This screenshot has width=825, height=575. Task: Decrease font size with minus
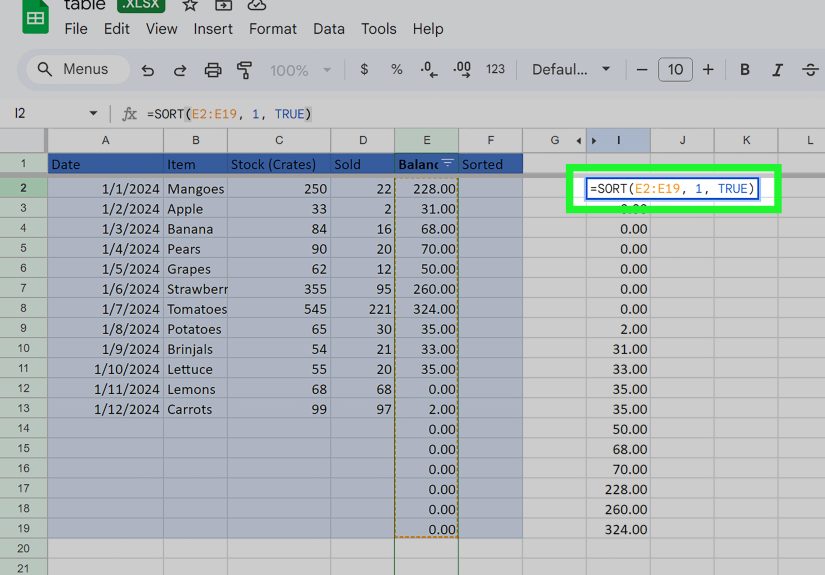point(642,69)
